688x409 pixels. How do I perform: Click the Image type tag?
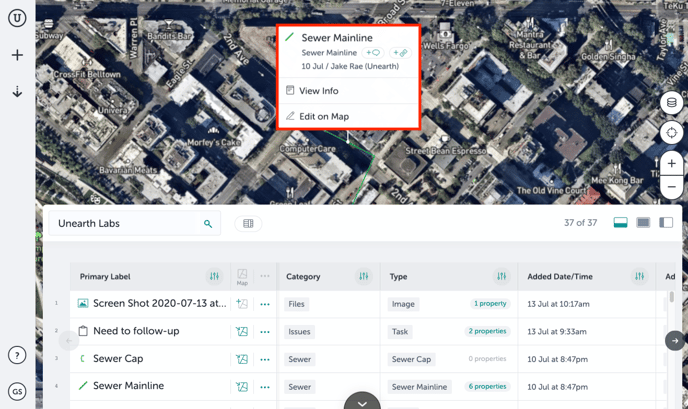pyautogui.click(x=403, y=304)
